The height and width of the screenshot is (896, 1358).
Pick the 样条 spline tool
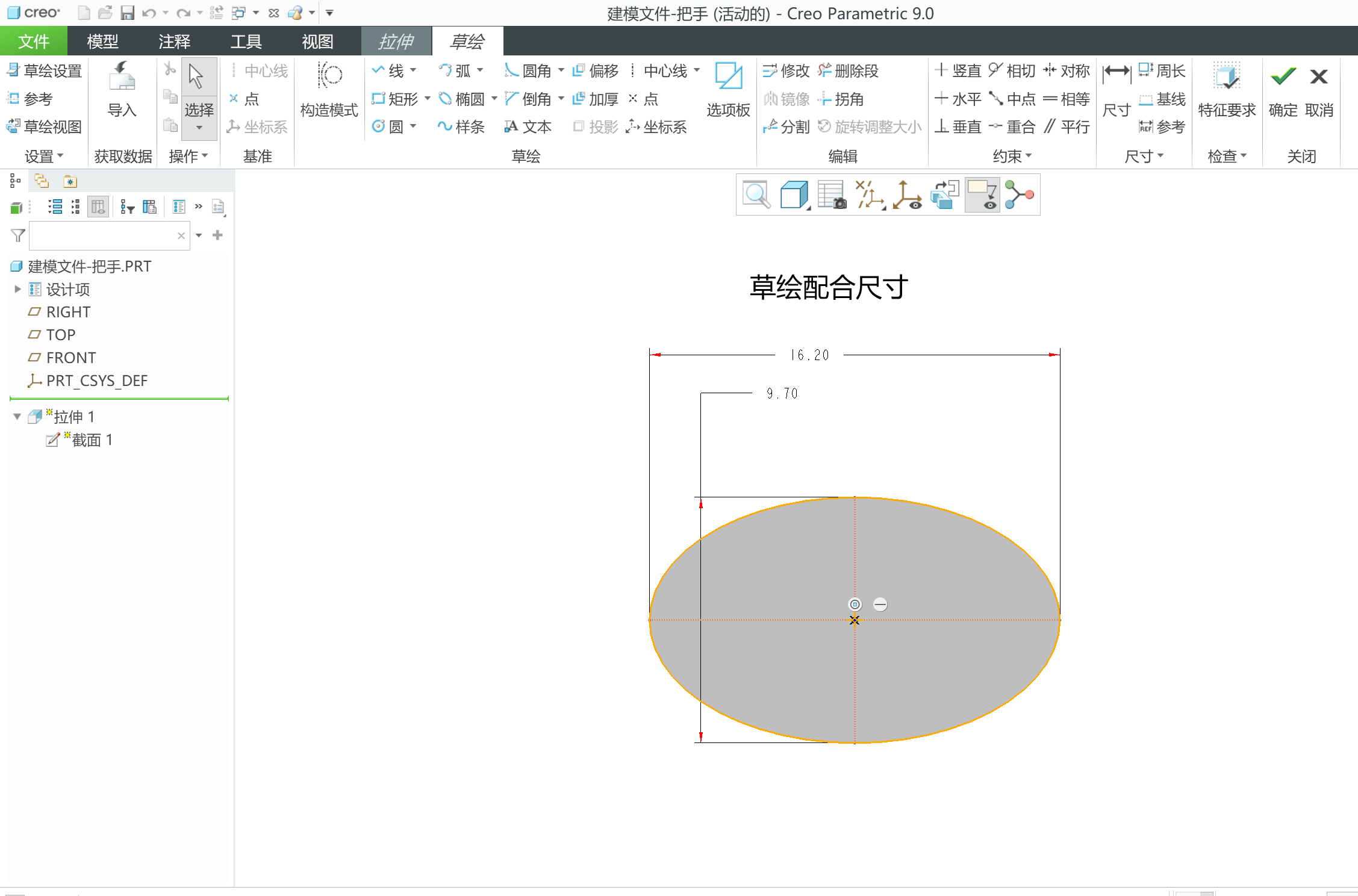[462, 126]
